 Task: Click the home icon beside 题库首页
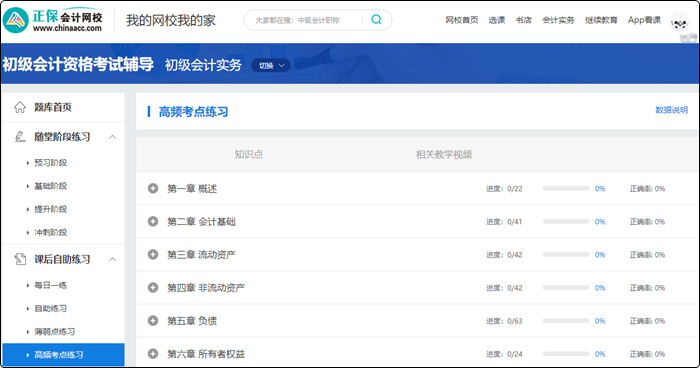pyautogui.click(x=20, y=107)
